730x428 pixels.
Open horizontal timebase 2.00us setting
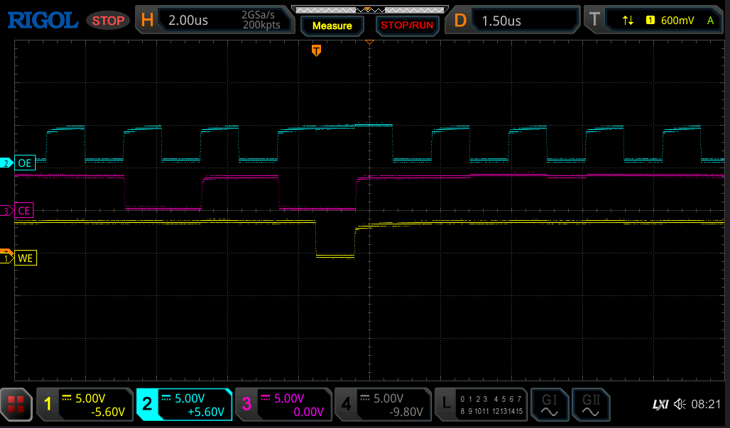(x=188, y=20)
